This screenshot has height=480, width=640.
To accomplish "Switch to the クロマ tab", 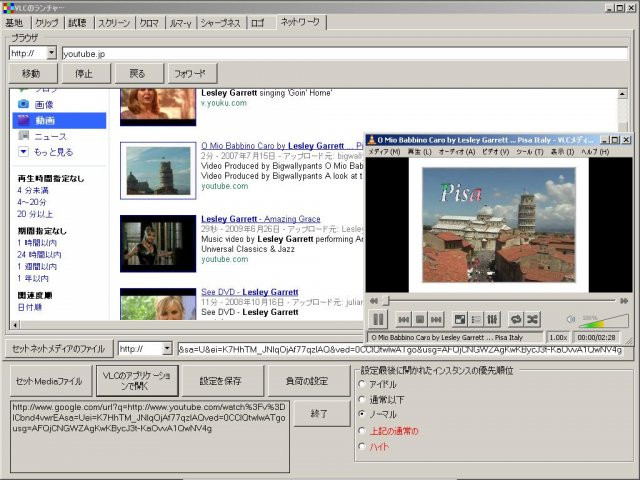I will click(x=149, y=23).
